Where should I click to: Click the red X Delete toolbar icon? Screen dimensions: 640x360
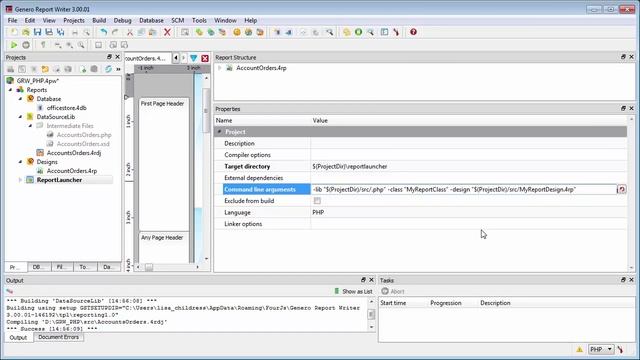(167, 32)
